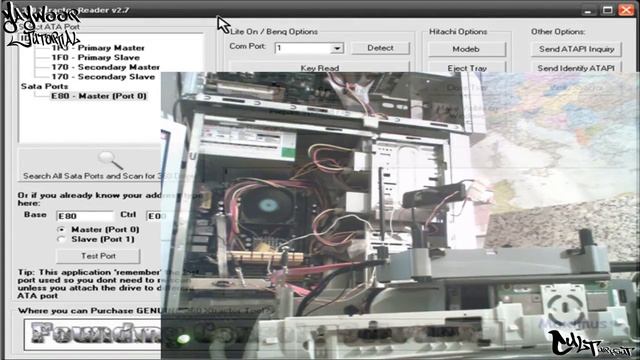Screen dimensions: 640x360
Task: Close the reader window
Action: tap(626, 10)
